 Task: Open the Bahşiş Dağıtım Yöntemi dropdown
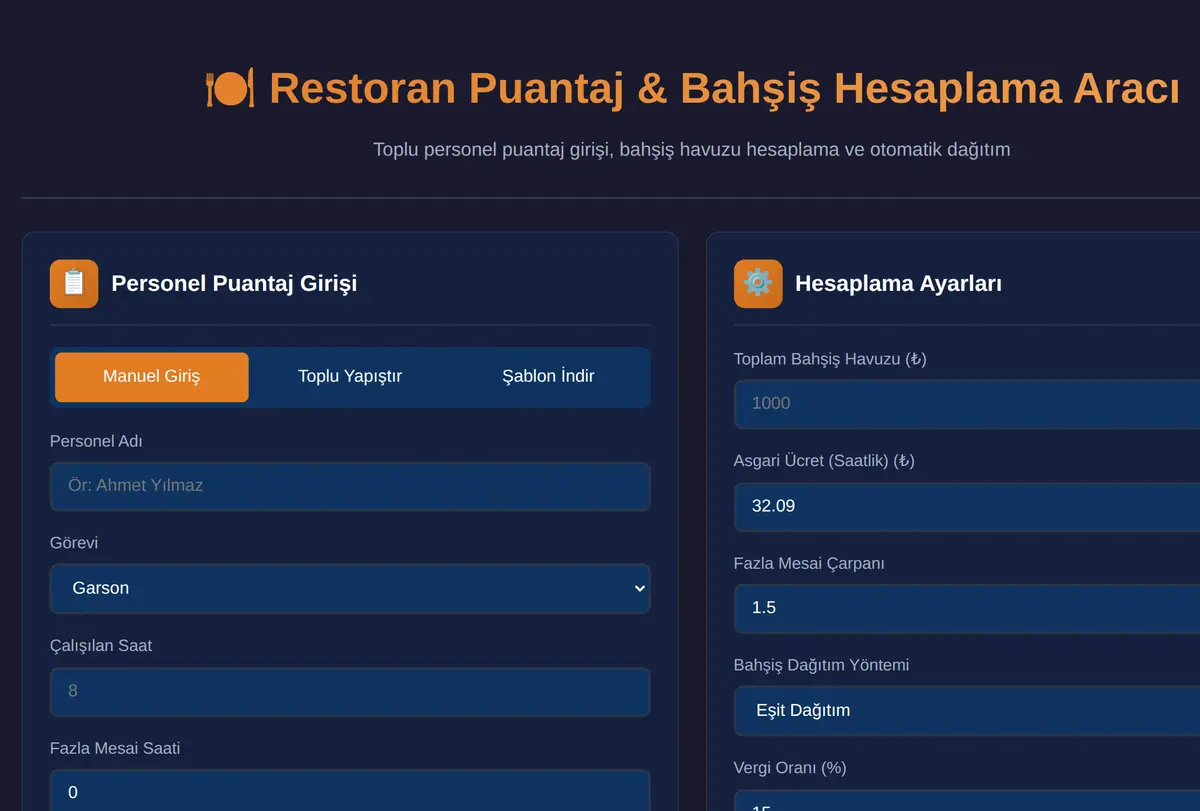[x=967, y=711]
